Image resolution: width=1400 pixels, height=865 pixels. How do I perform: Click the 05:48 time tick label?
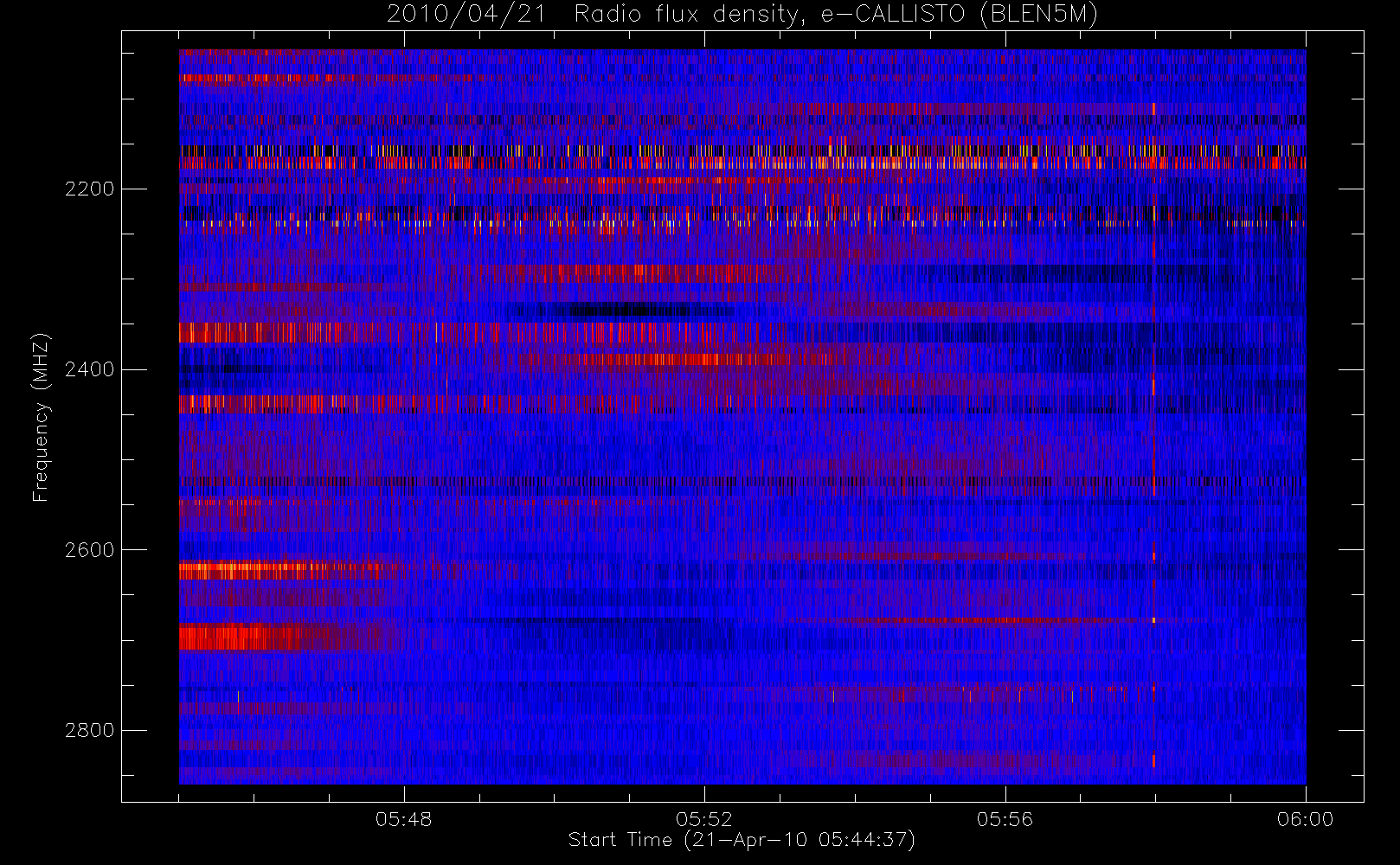[403, 819]
